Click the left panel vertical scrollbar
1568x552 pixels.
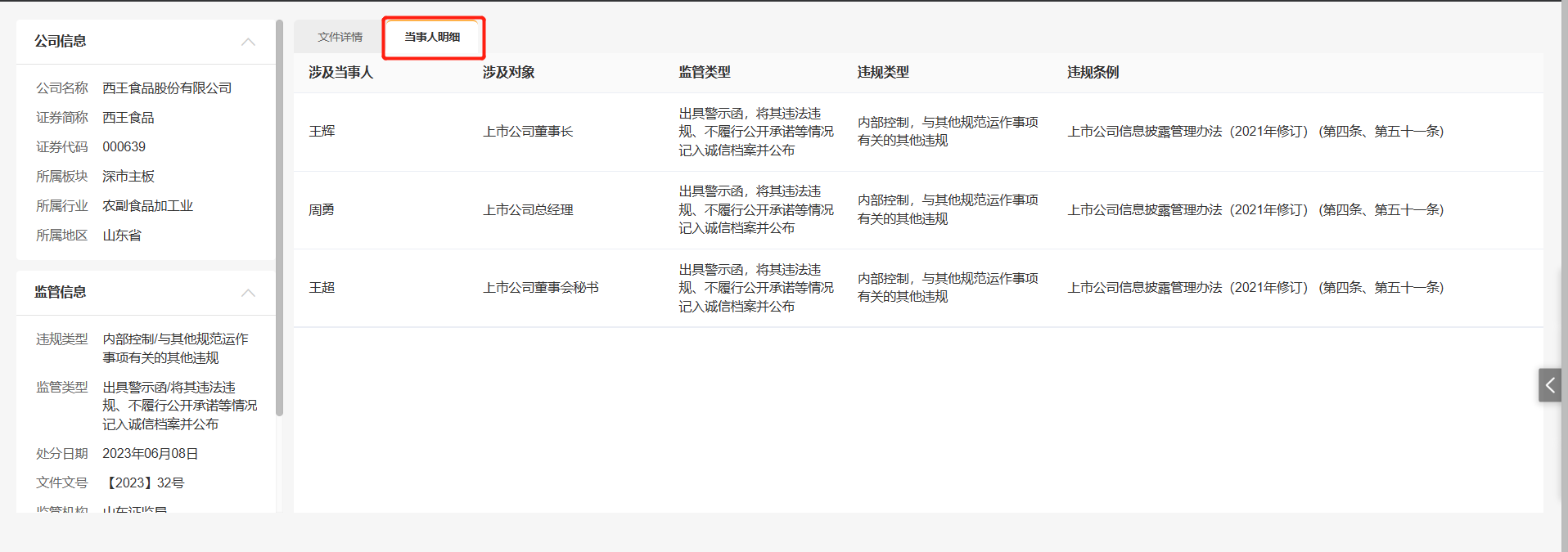279,218
